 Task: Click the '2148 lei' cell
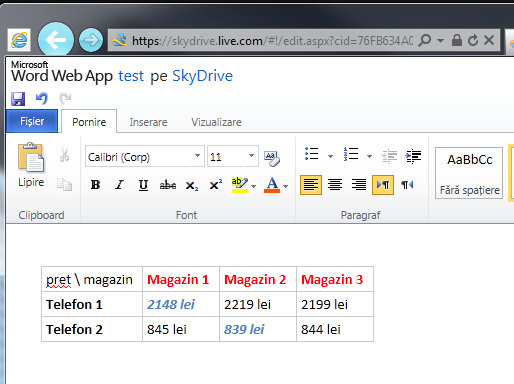click(x=181, y=304)
